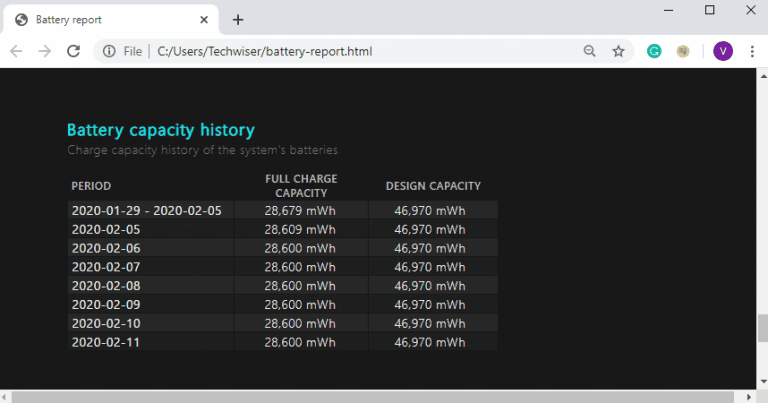Click the horizontal scrollbar thumb
This screenshot has height=403, width=768.
[x=372, y=397]
